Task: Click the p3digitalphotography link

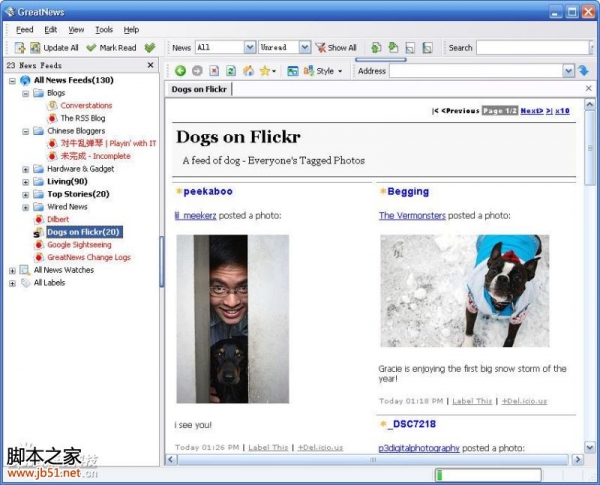Action: click(419, 448)
